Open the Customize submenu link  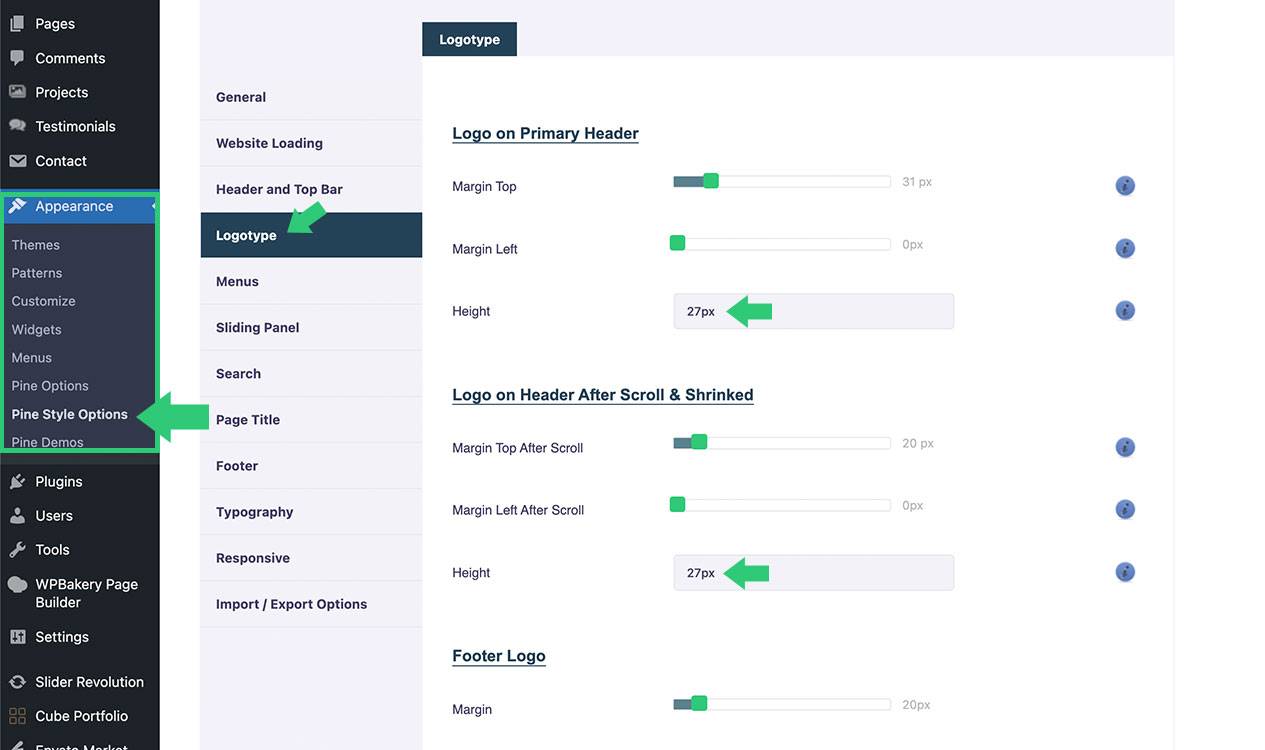pyautogui.click(x=43, y=301)
